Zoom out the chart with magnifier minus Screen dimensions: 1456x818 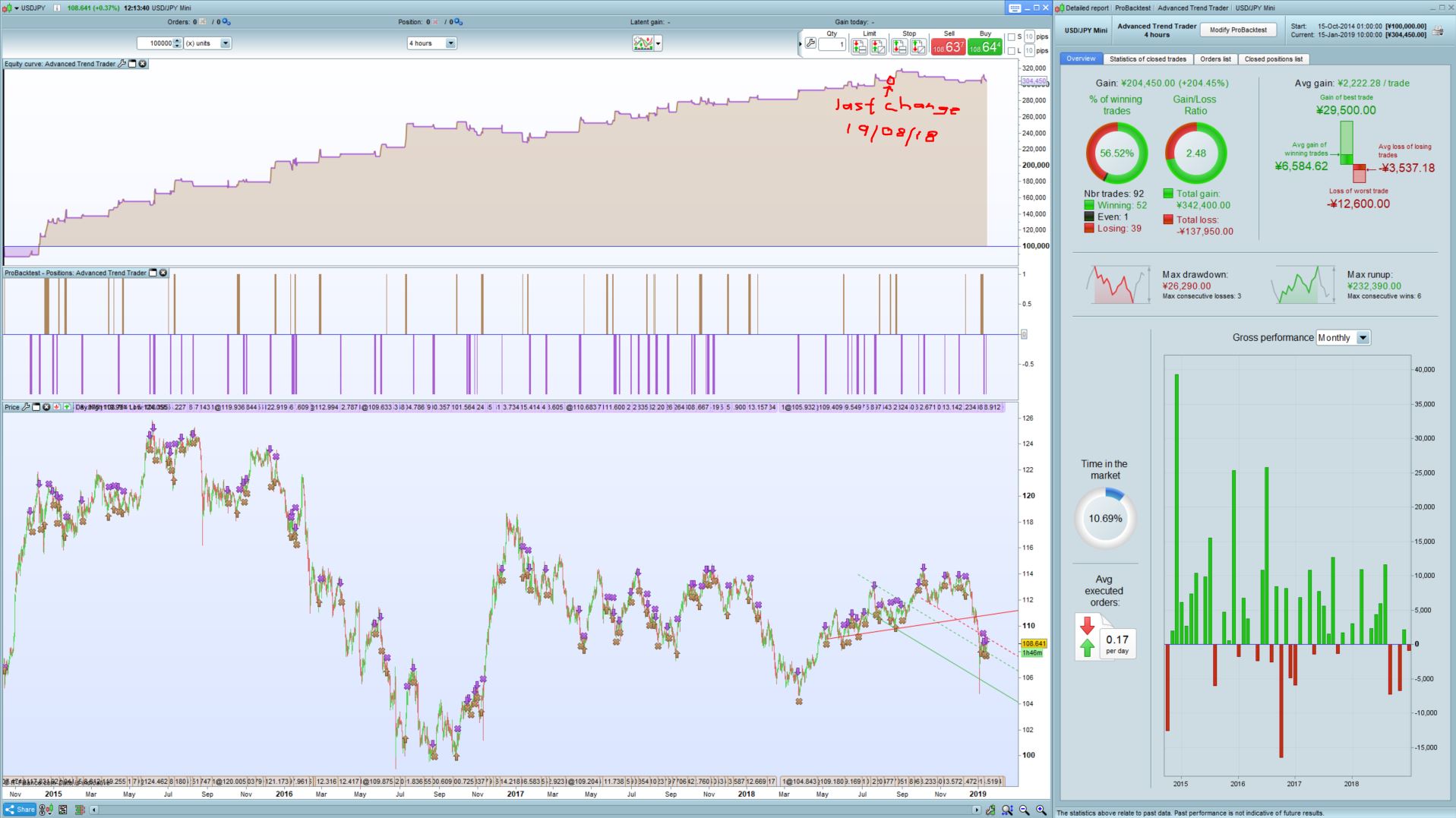click(1025, 810)
